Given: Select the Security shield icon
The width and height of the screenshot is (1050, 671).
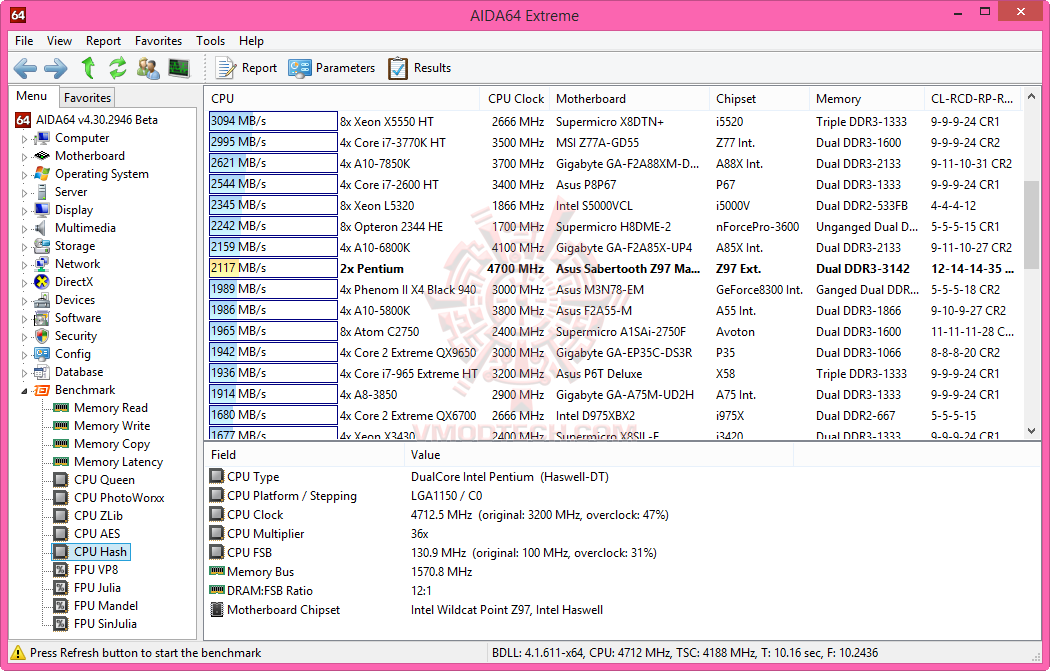Looking at the screenshot, I should (x=42, y=336).
